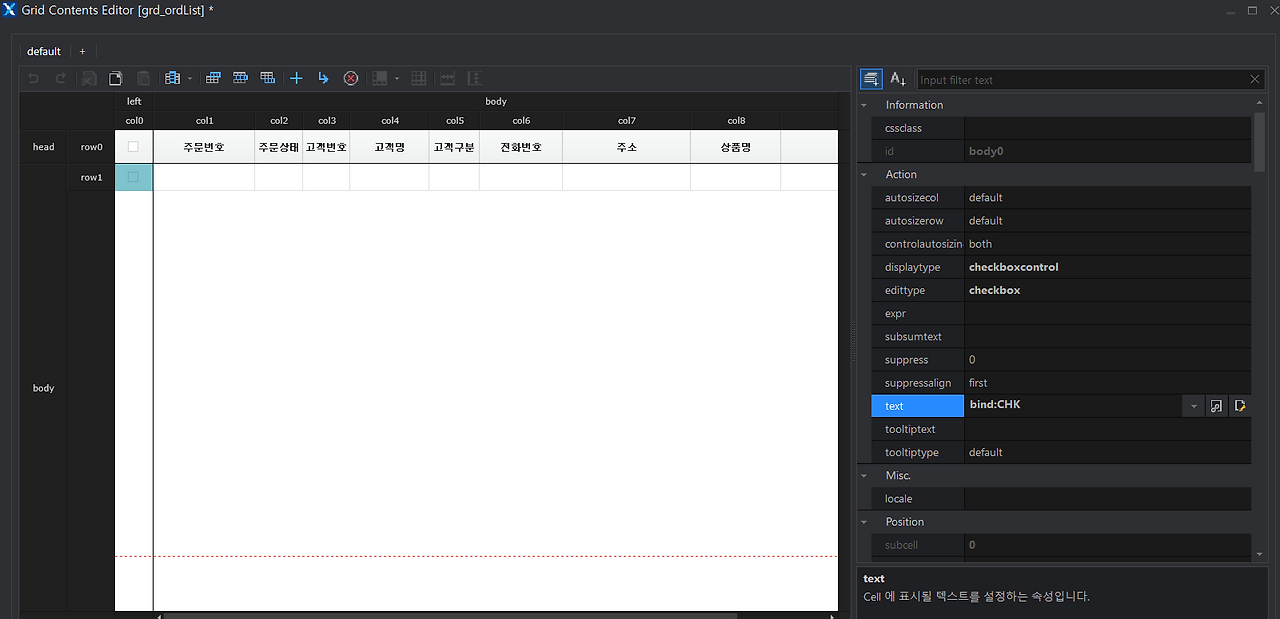Click the edit expression icon beside bind:CHK
This screenshot has height=619, width=1280.
tap(1242, 405)
